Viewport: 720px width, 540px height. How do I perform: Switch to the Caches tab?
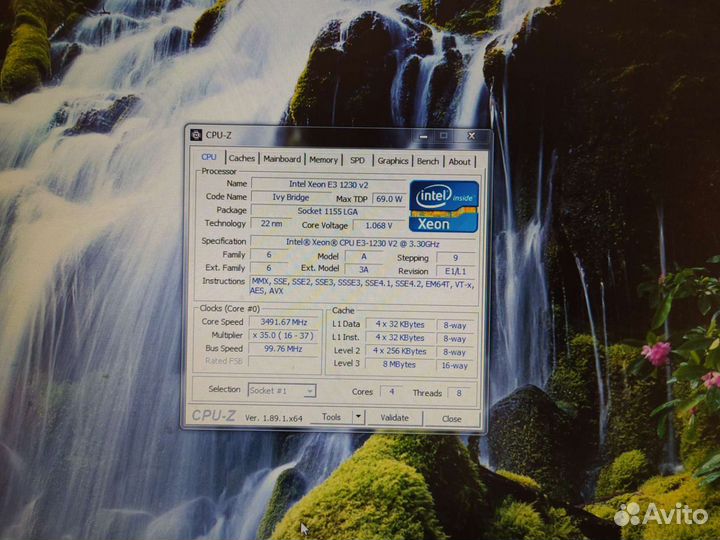[242, 158]
